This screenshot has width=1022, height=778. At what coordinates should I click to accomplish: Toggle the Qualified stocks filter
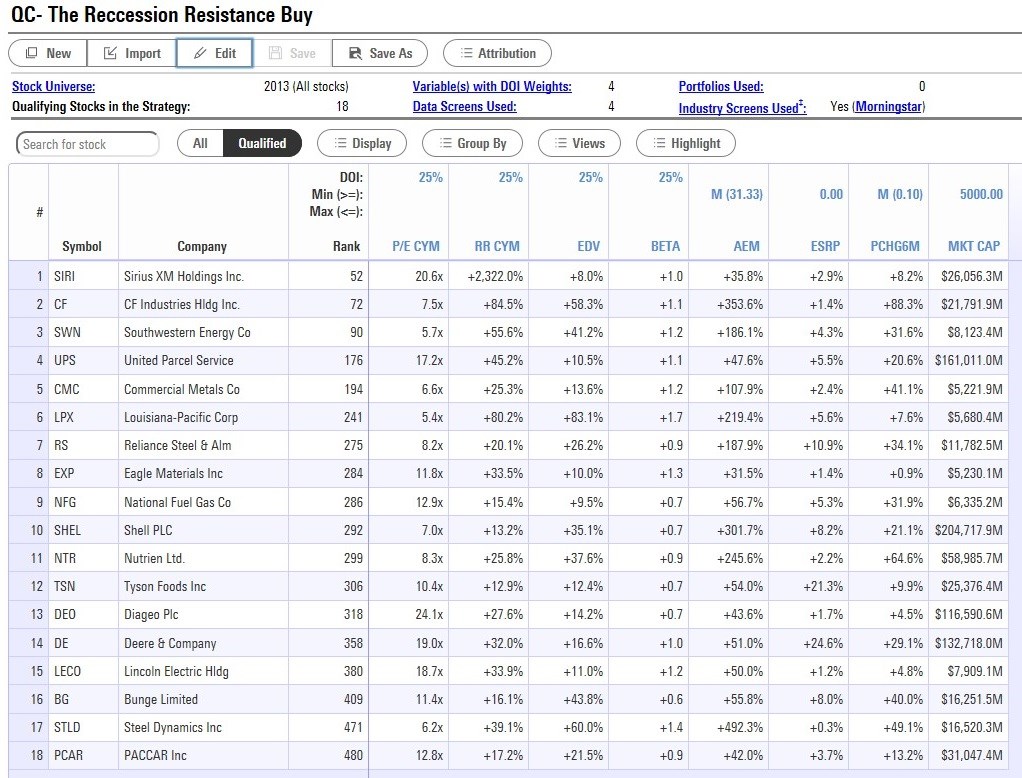(x=262, y=143)
